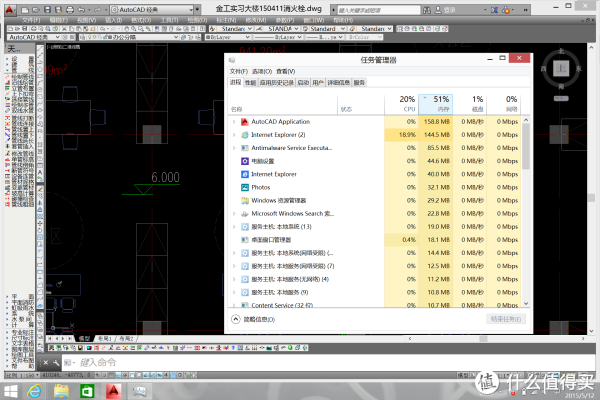Open the 选项(O) menu in Task Manager
Screen dimensions: 600x400
262,72
